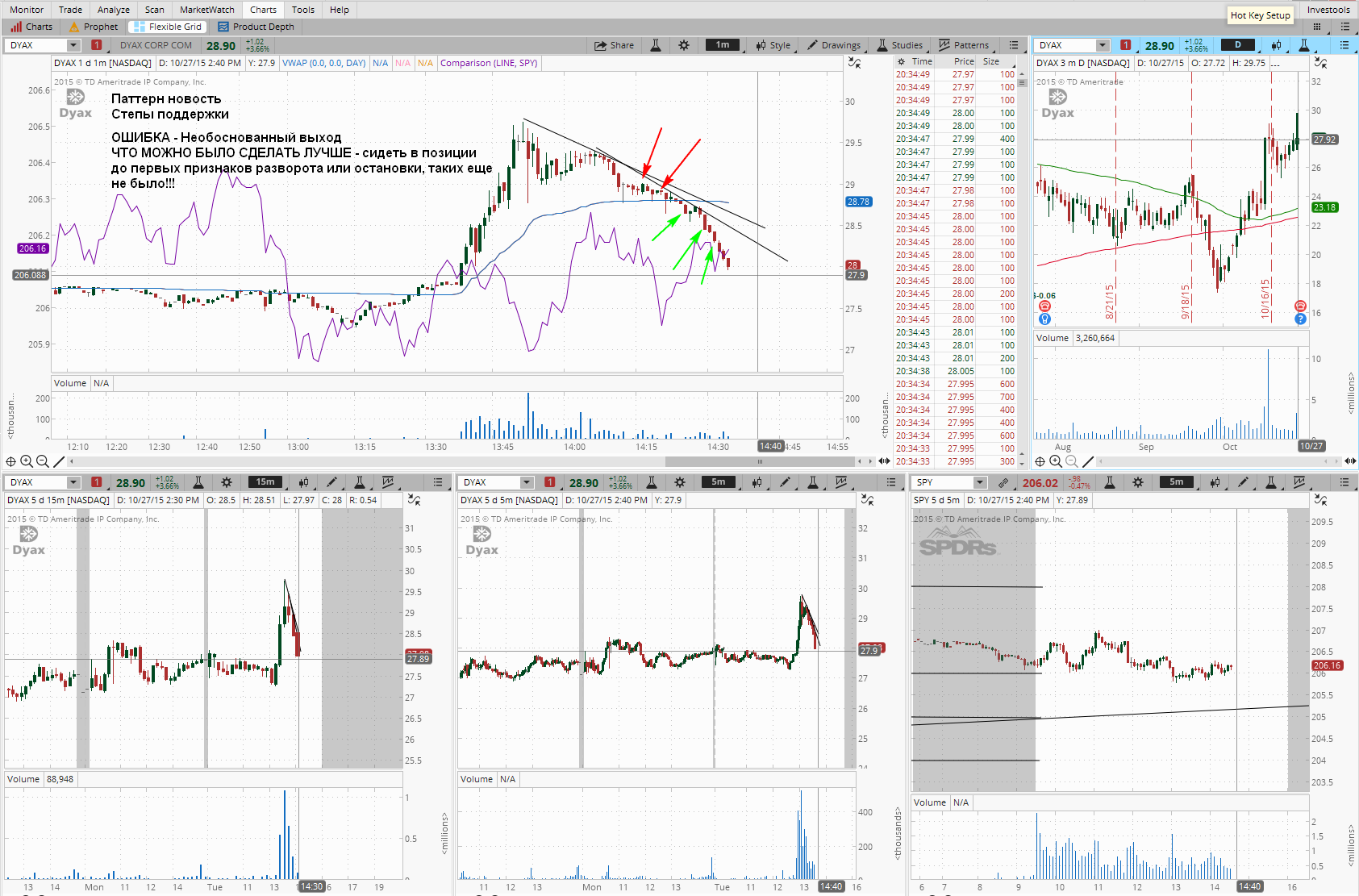Open the Help tab
Viewport: 1359px width, 896px height.
[x=340, y=10]
